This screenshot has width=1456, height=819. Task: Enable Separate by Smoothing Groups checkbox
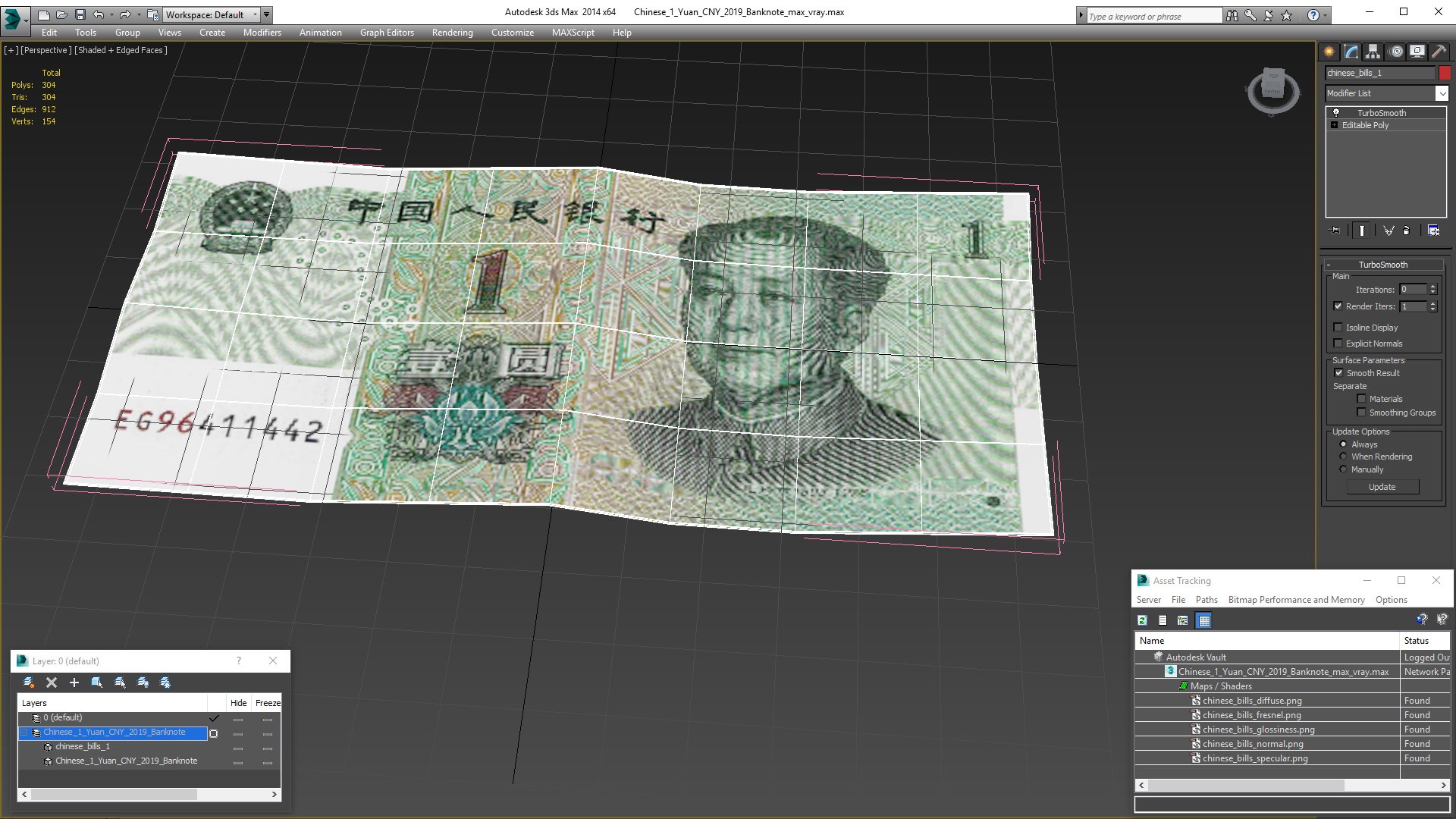click(x=1361, y=413)
